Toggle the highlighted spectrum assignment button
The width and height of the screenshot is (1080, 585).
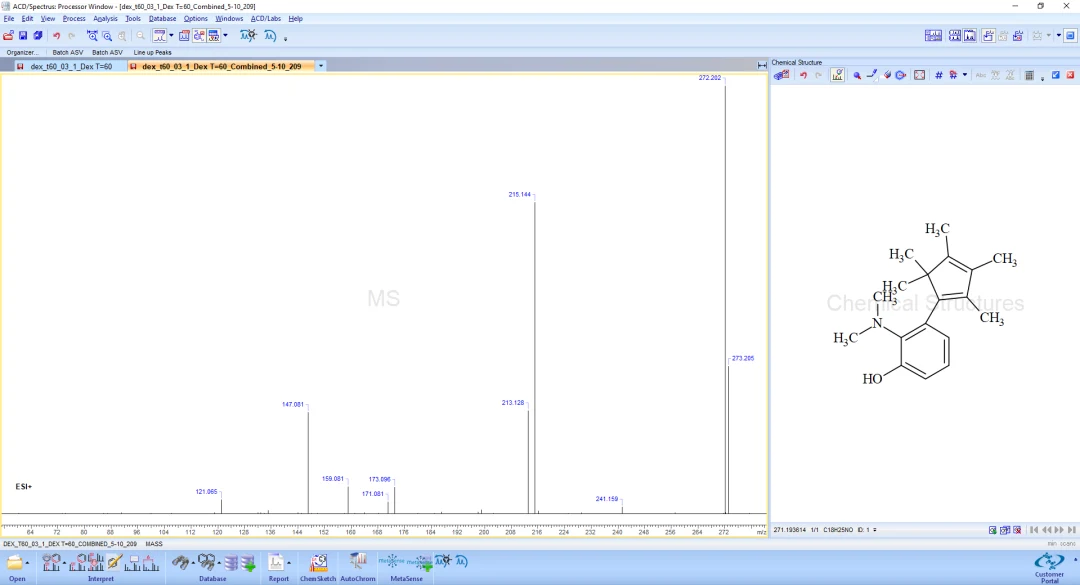coord(837,75)
